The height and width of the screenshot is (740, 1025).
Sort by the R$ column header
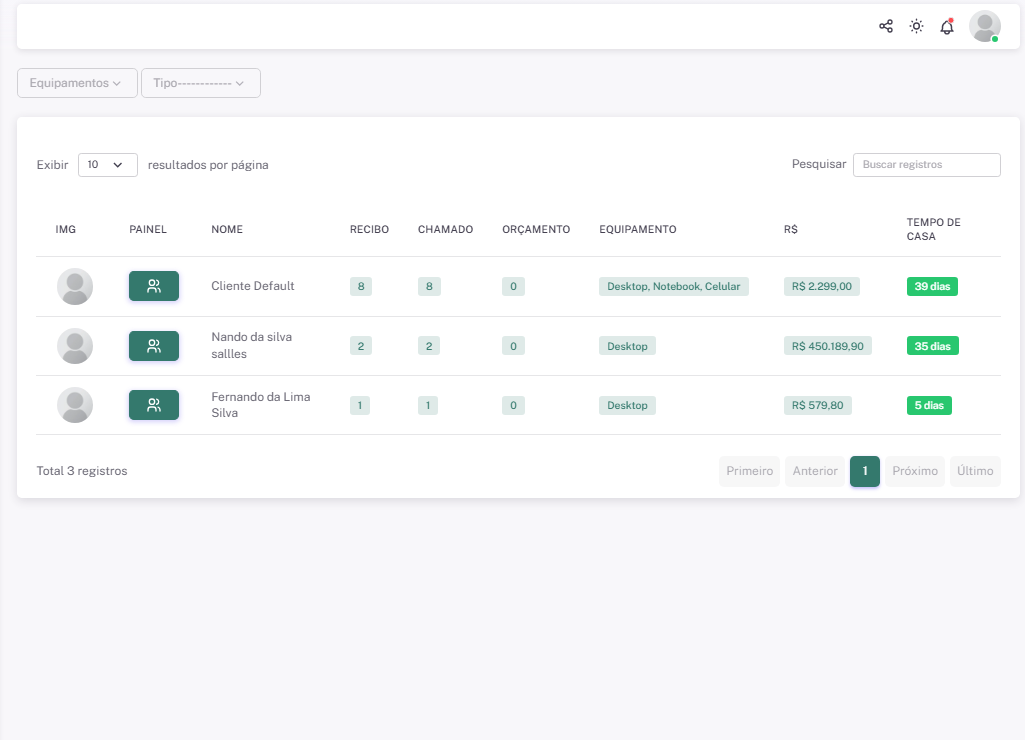(791, 229)
